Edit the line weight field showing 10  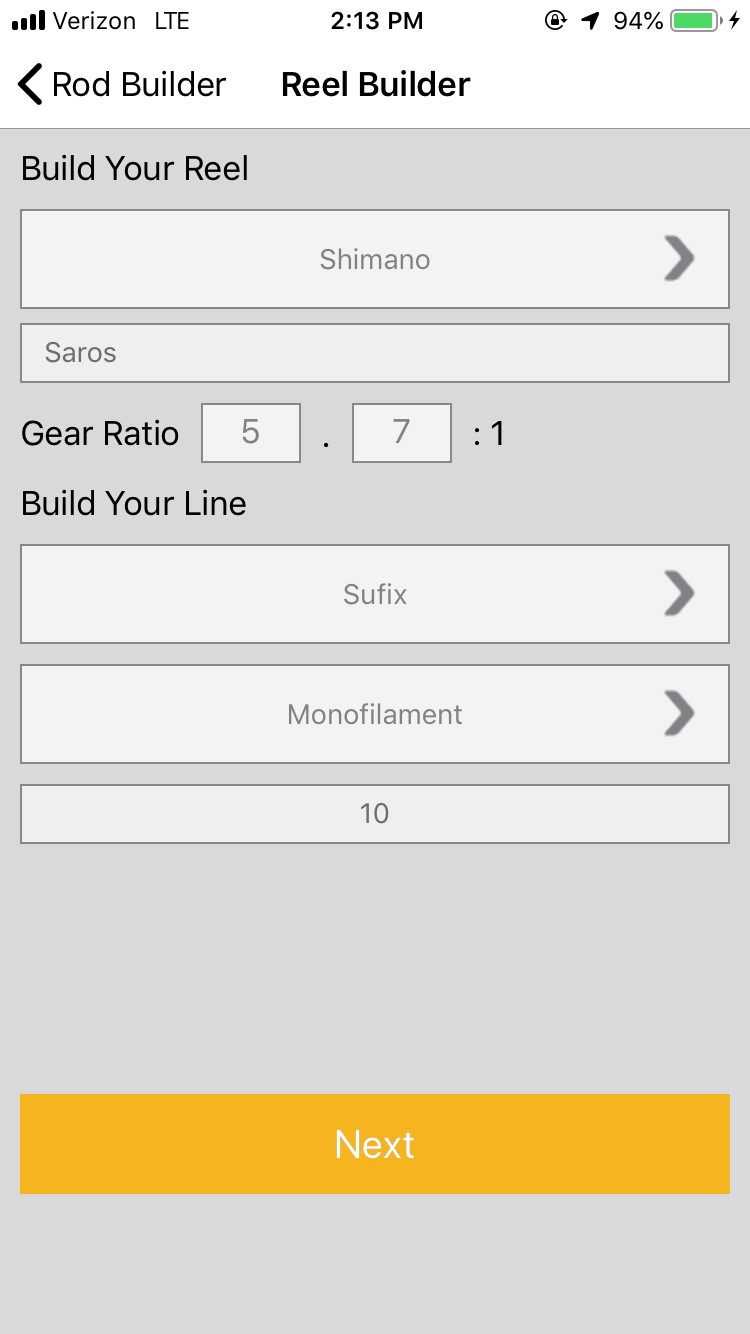click(x=375, y=814)
